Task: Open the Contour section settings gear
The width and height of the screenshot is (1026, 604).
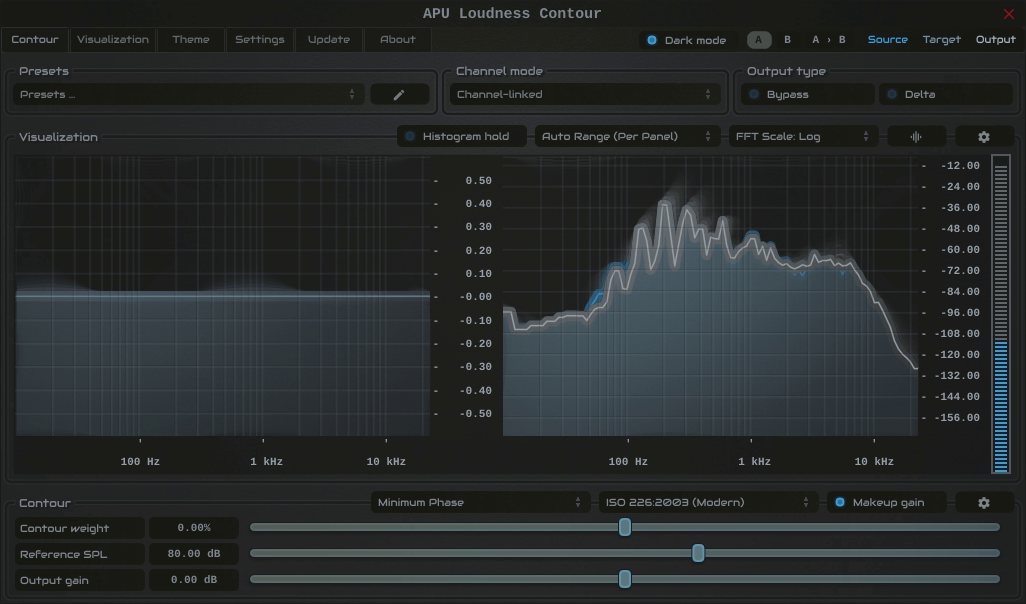Action: tap(983, 503)
